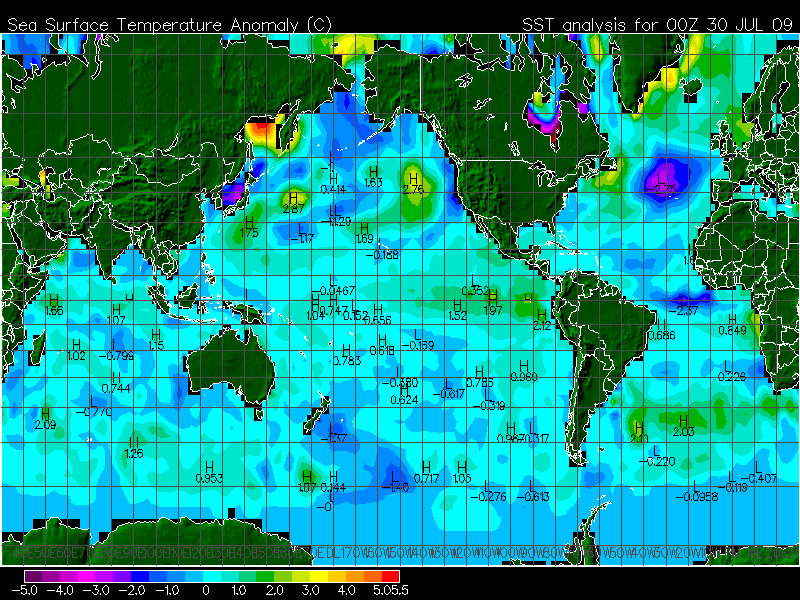Click the -5.0 label on the color scale
This screenshot has height=600, width=800.
(x=25, y=591)
